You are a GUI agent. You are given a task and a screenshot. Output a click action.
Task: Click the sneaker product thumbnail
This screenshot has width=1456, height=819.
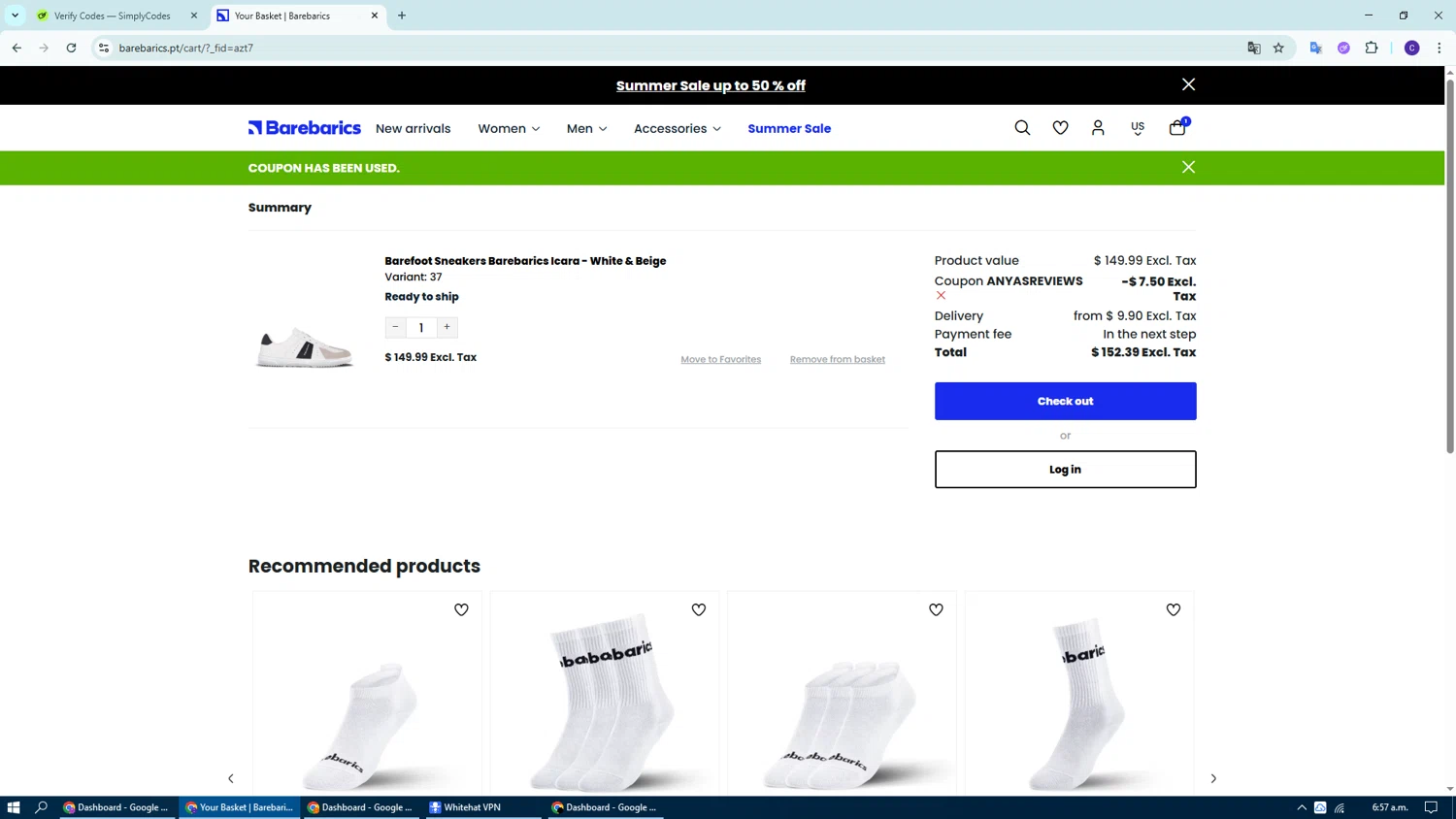coord(305,346)
